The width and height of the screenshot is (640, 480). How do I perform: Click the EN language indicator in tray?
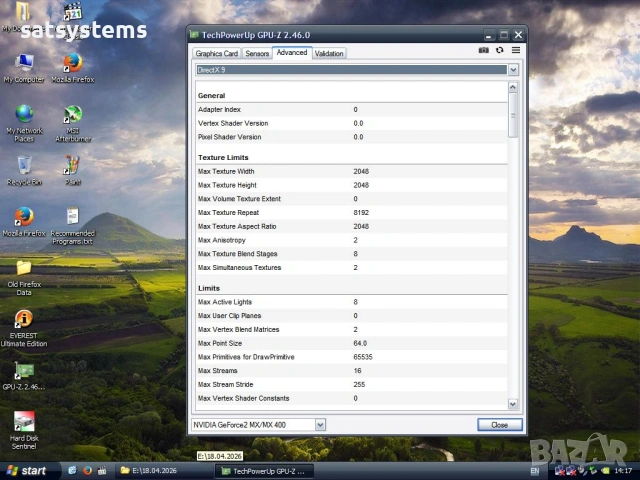click(534, 471)
